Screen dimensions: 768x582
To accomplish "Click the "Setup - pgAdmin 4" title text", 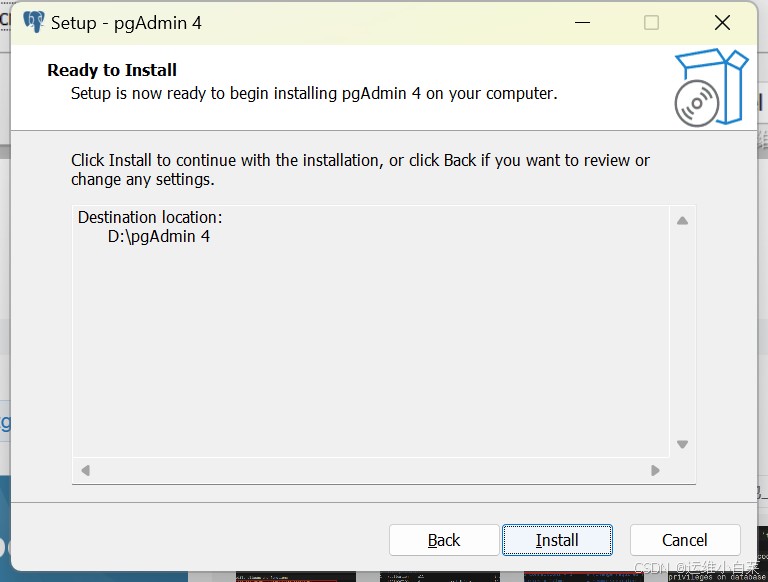I will point(127,22).
